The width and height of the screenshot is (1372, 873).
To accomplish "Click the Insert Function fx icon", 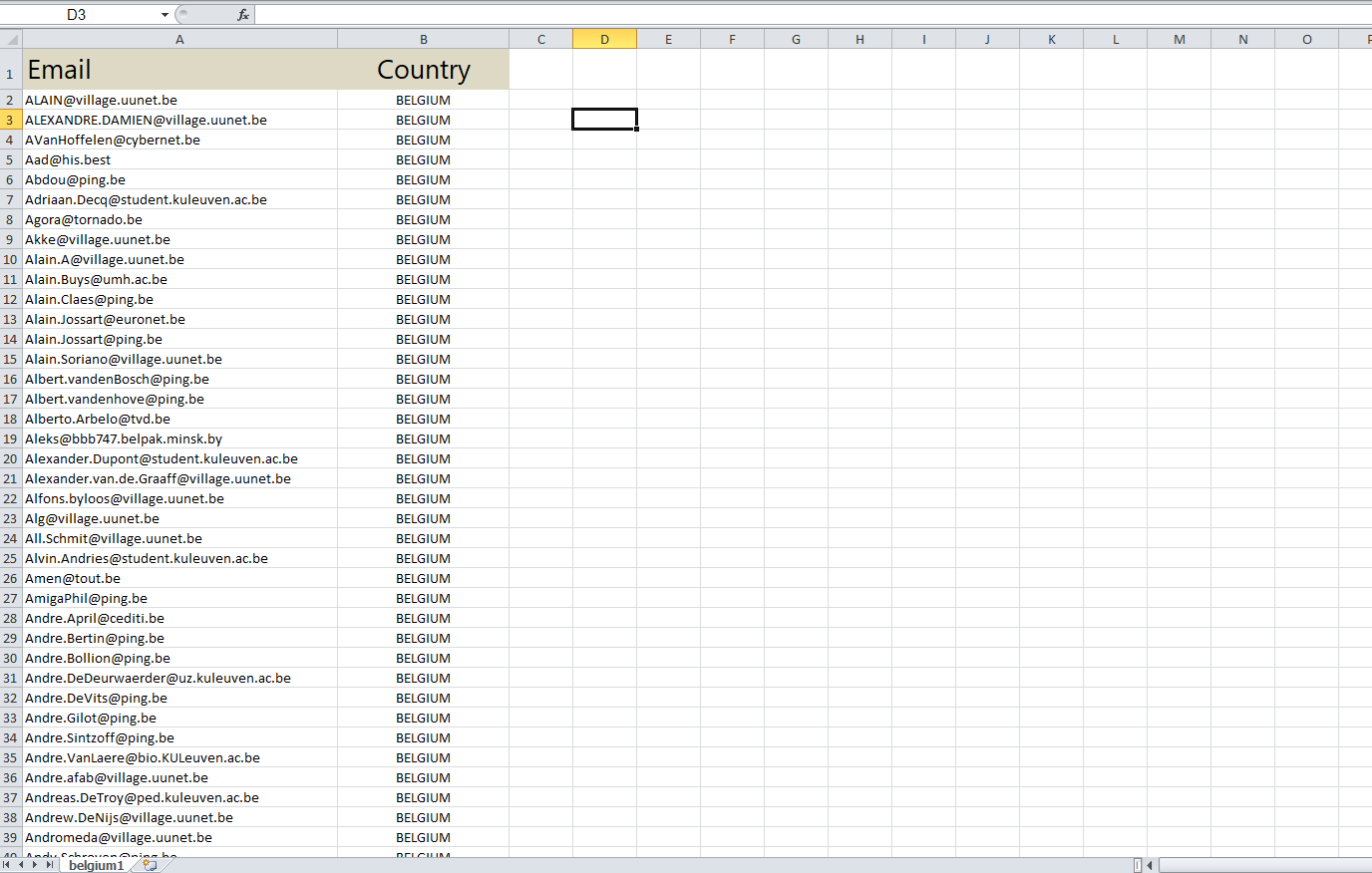I will point(243,15).
